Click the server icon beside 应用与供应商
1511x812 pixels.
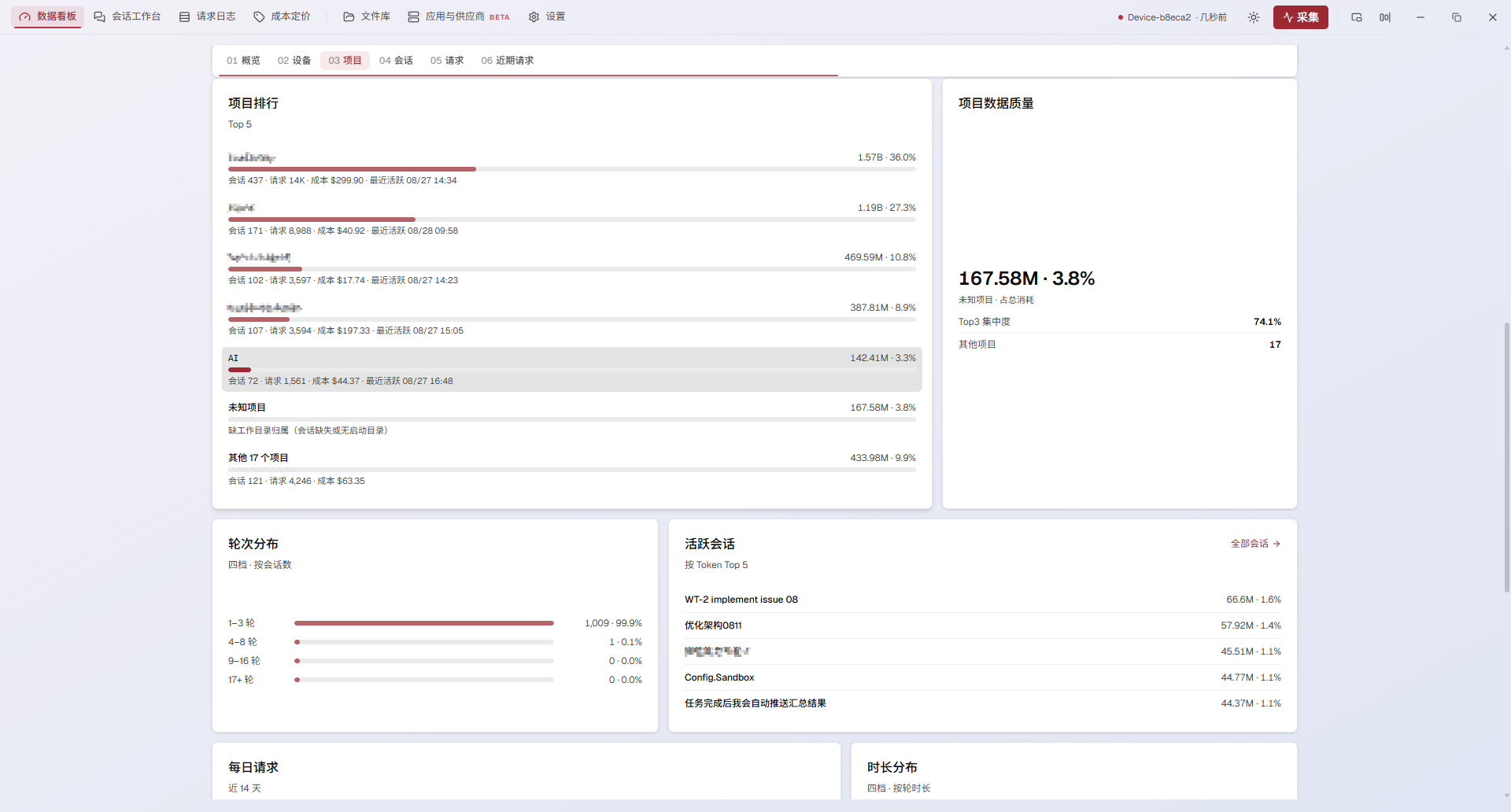click(413, 17)
